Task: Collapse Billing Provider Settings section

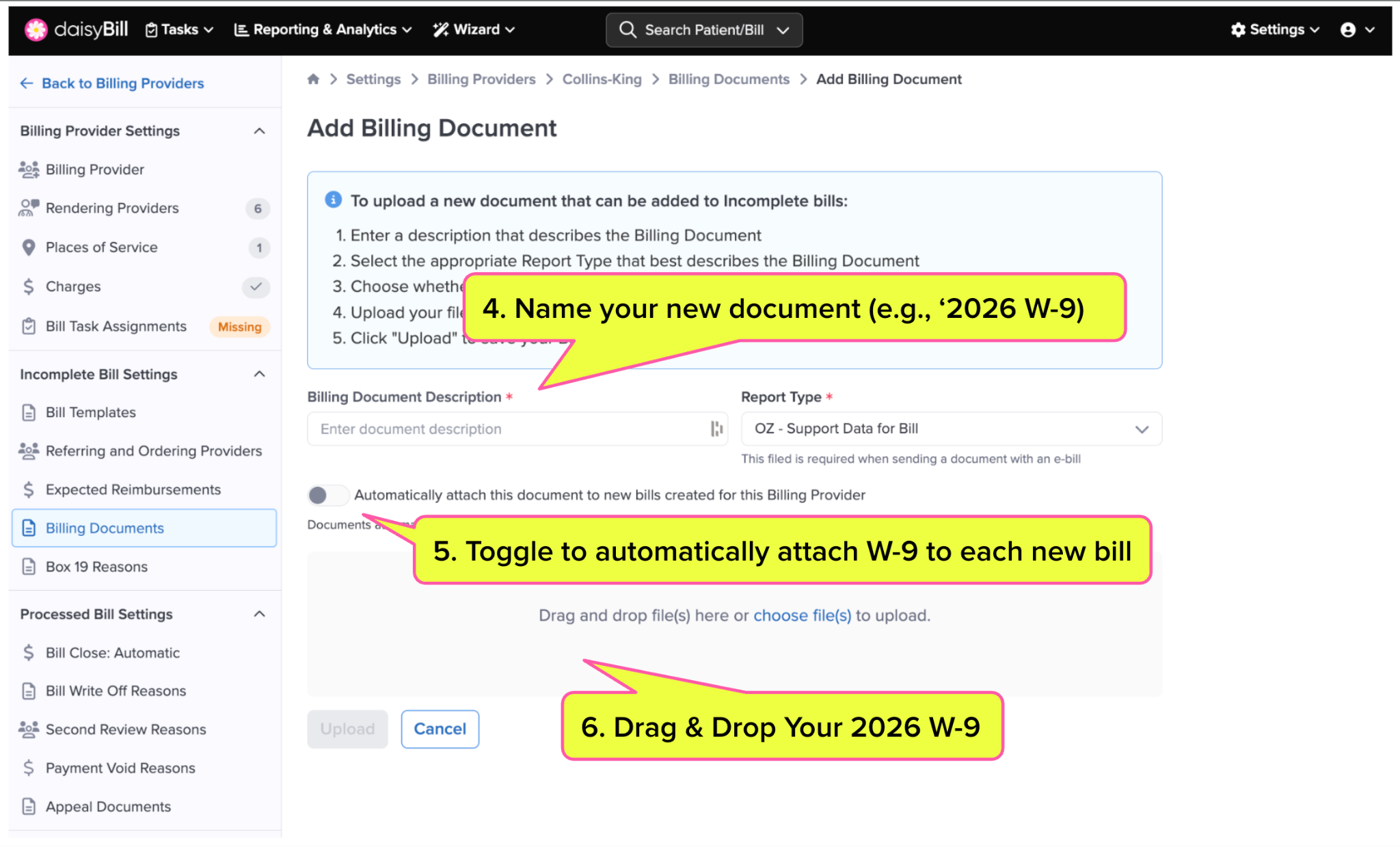Action: point(259,131)
